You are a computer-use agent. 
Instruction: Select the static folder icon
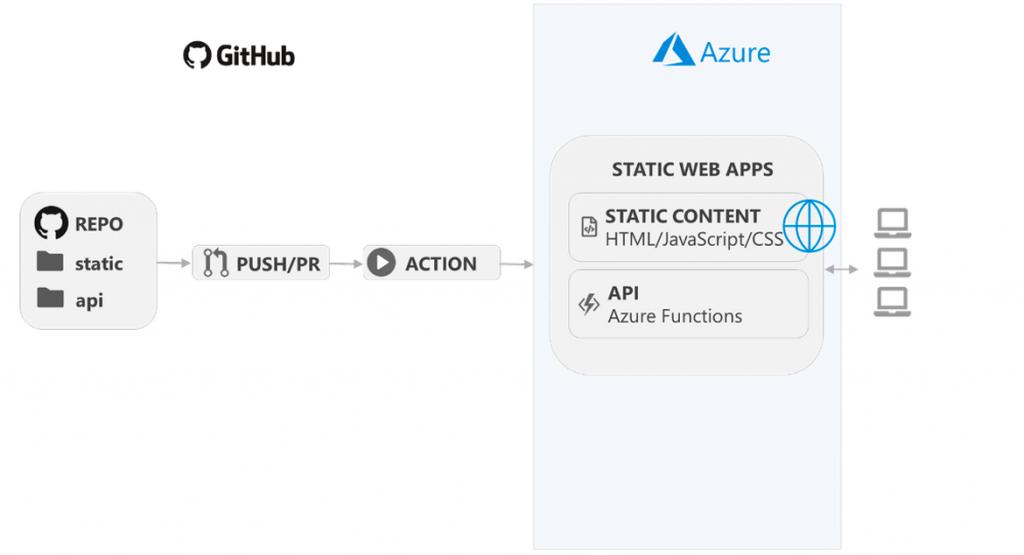point(50,262)
